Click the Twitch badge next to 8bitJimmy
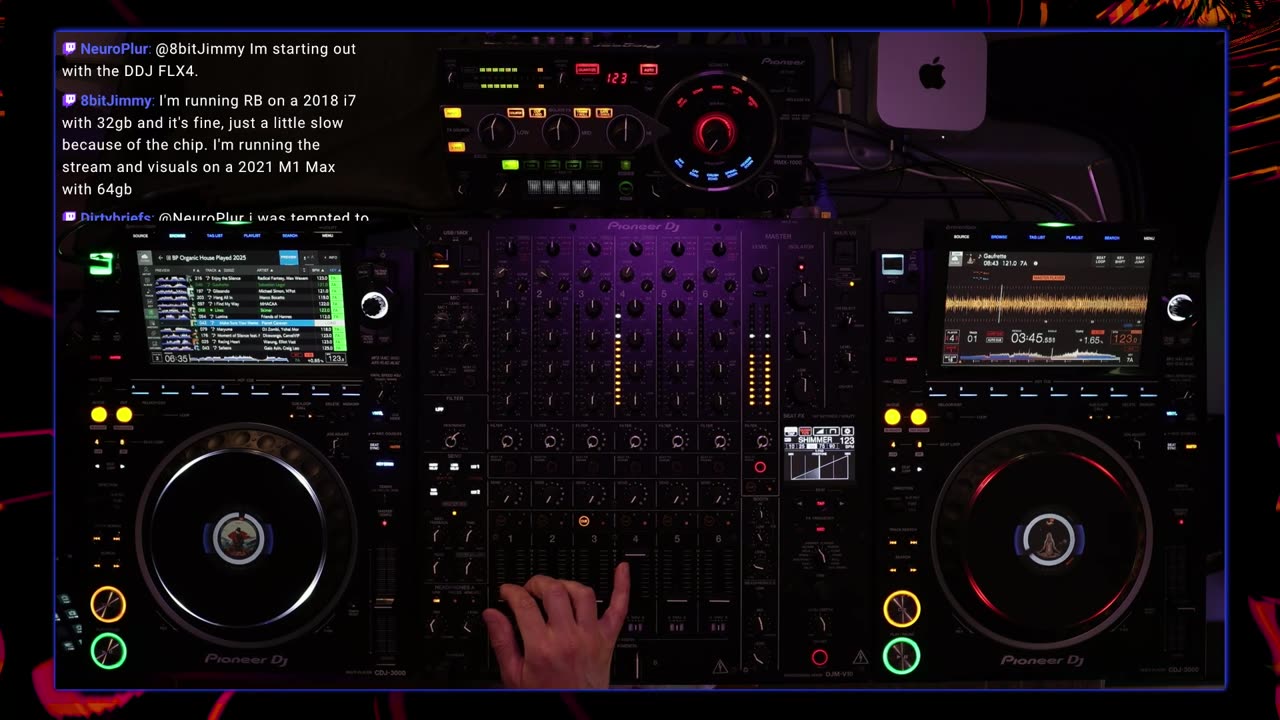 pyautogui.click(x=69, y=101)
